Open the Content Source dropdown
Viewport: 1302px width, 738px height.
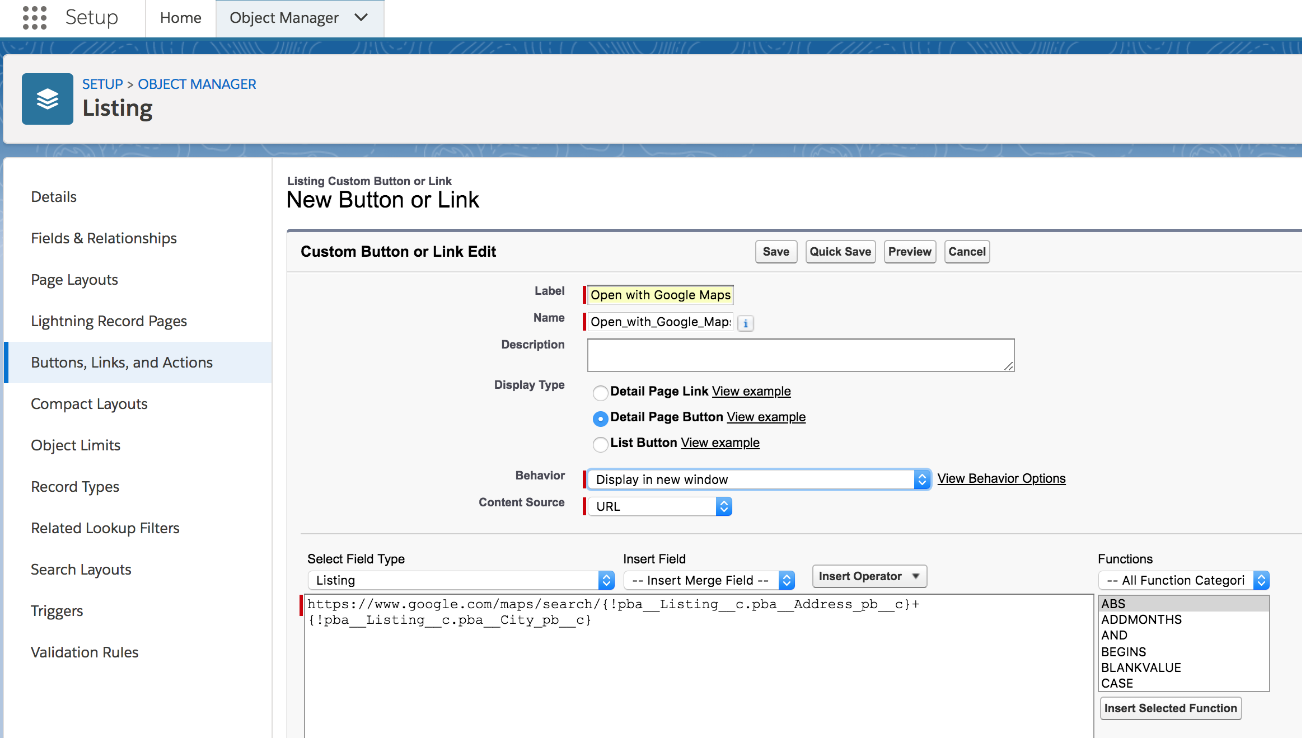pyautogui.click(x=723, y=506)
